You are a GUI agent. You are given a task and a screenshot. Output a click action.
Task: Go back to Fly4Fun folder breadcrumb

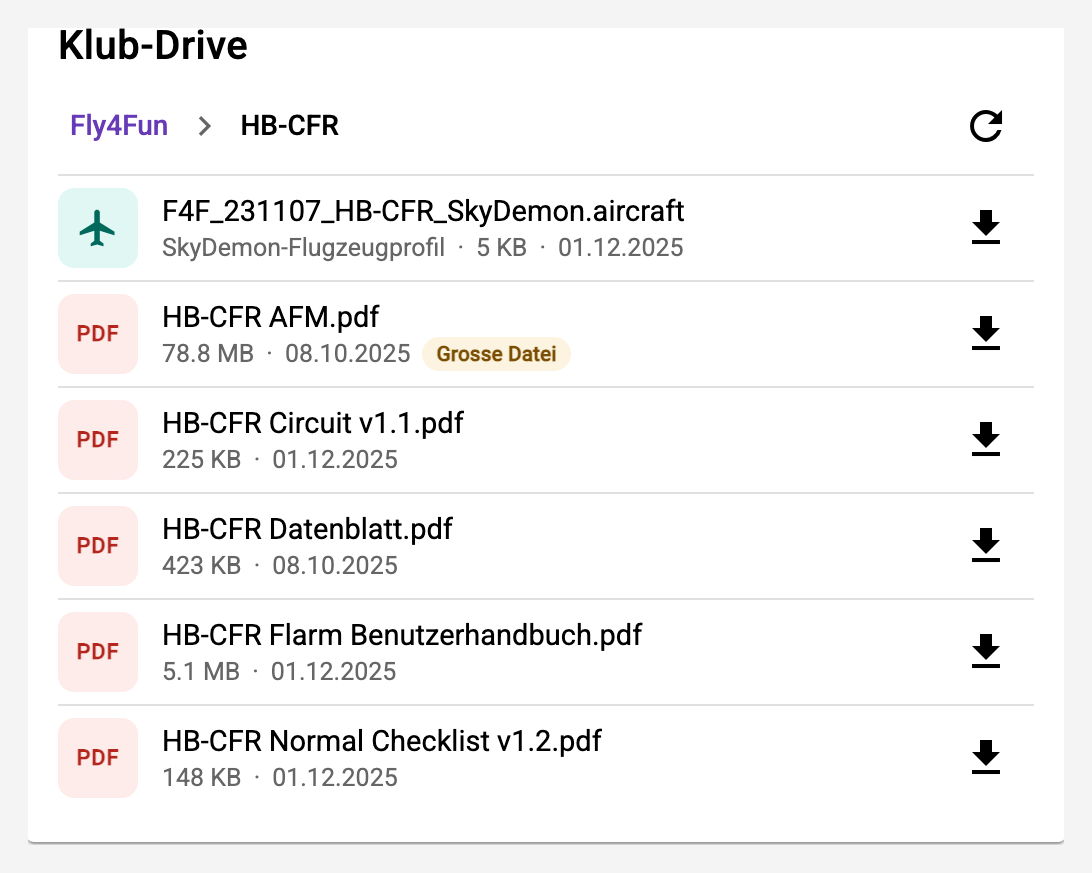click(119, 126)
